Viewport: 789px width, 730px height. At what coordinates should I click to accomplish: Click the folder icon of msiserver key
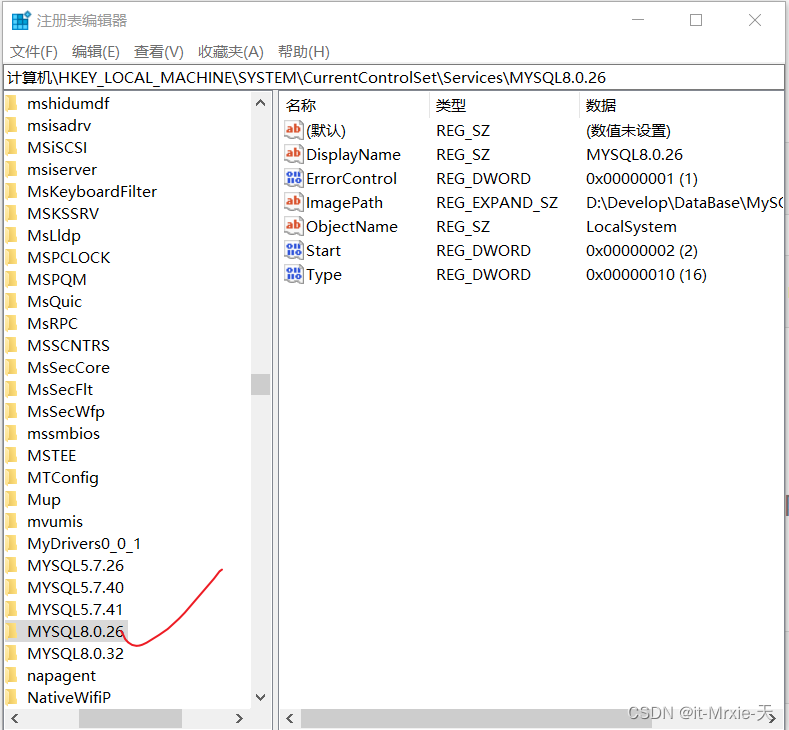click(12, 170)
